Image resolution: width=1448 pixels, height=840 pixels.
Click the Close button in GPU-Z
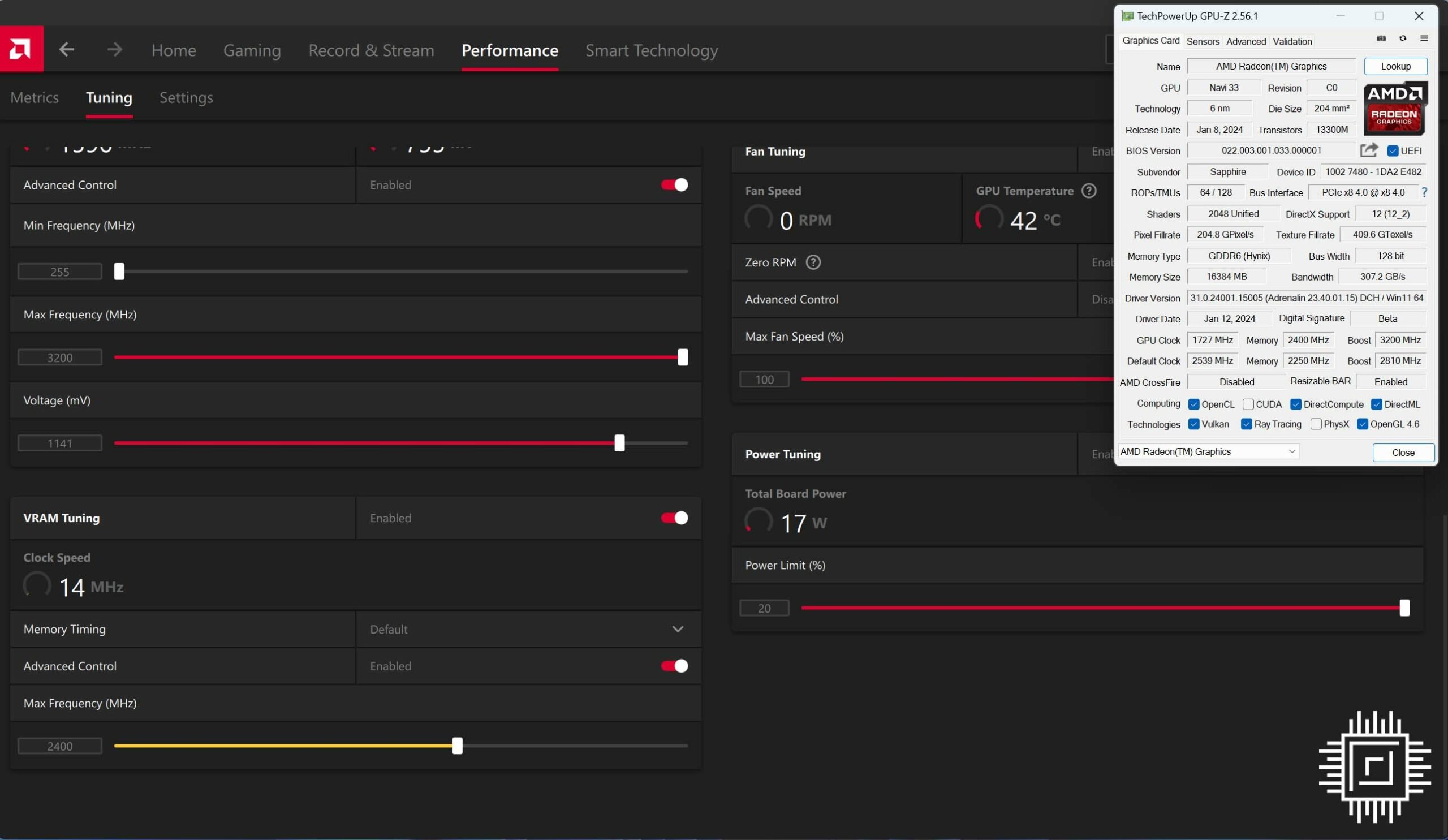point(1403,453)
